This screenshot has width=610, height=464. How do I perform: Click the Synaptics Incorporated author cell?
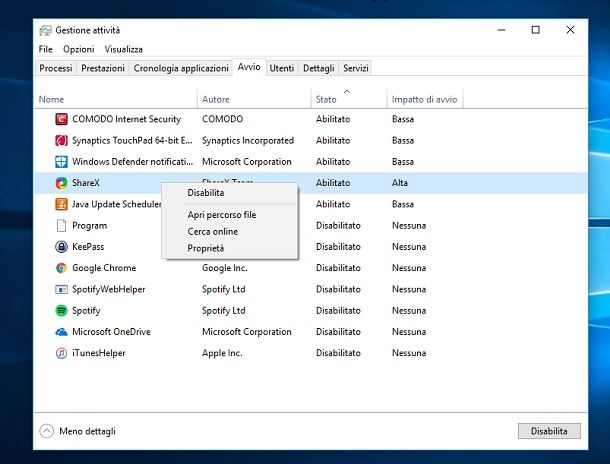pos(248,140)
